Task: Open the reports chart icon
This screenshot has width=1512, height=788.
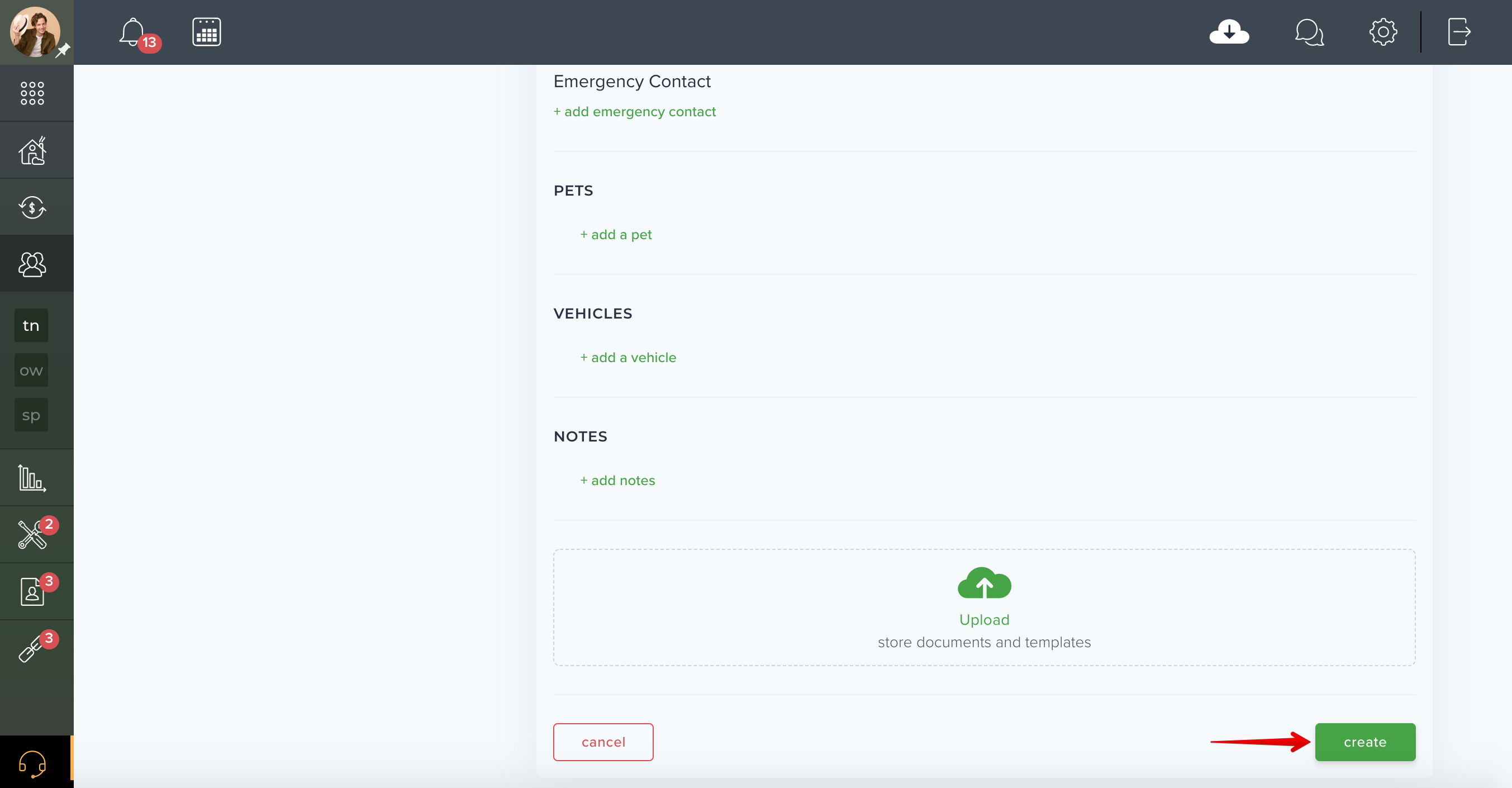Action: point(32,478)
